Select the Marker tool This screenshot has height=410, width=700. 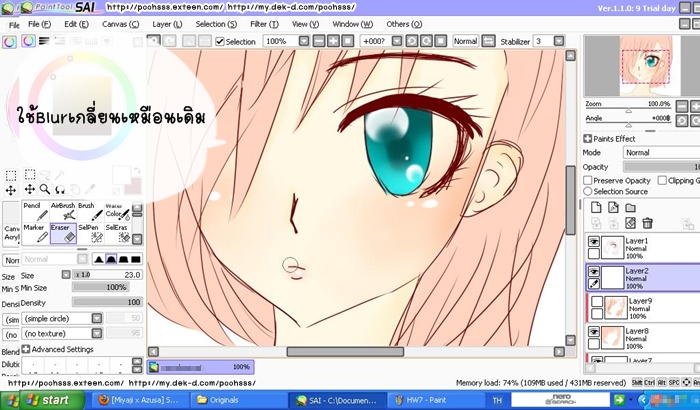(x=36, y=233)
